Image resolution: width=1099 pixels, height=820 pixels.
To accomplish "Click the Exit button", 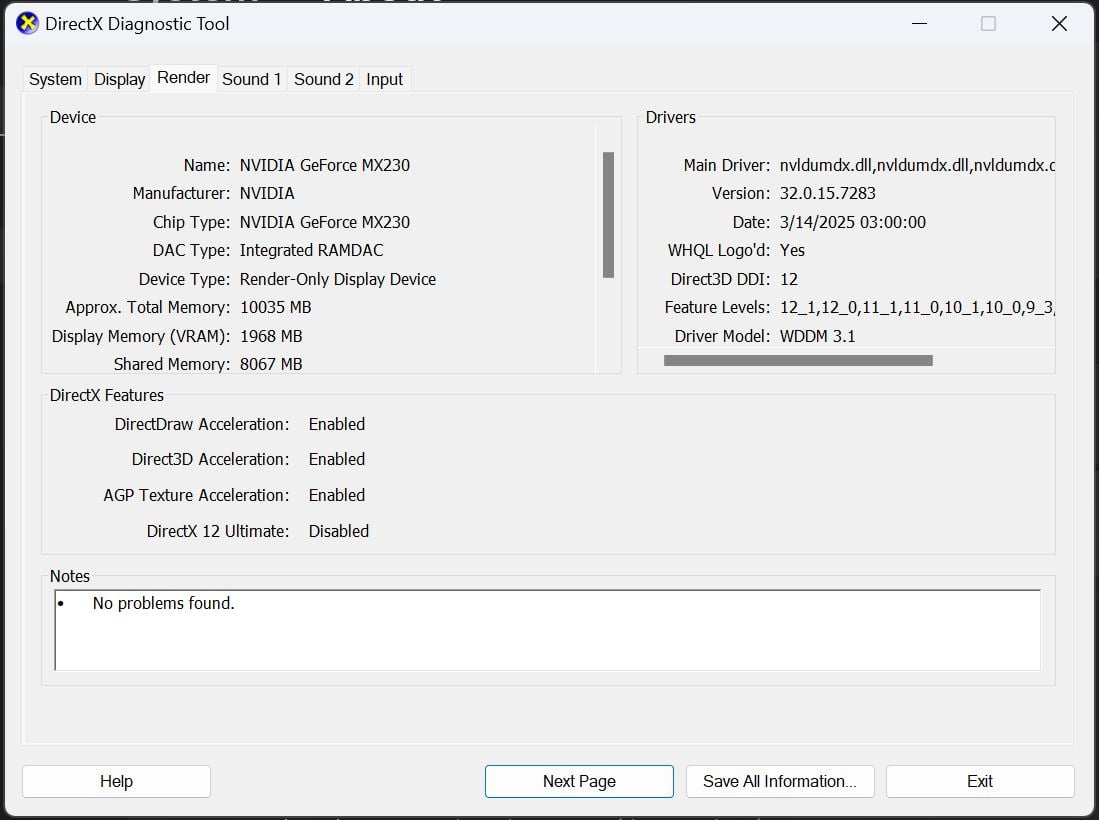I will [x=980, y=781].
